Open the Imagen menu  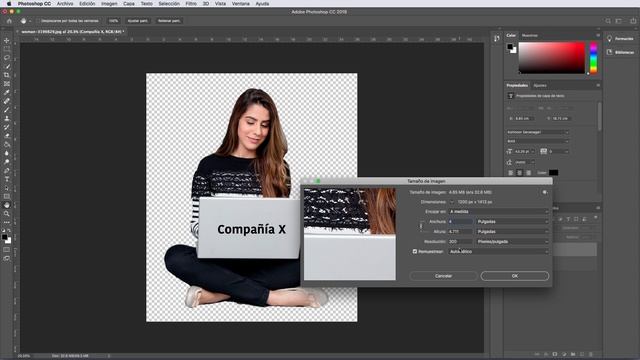click(109, 4)
